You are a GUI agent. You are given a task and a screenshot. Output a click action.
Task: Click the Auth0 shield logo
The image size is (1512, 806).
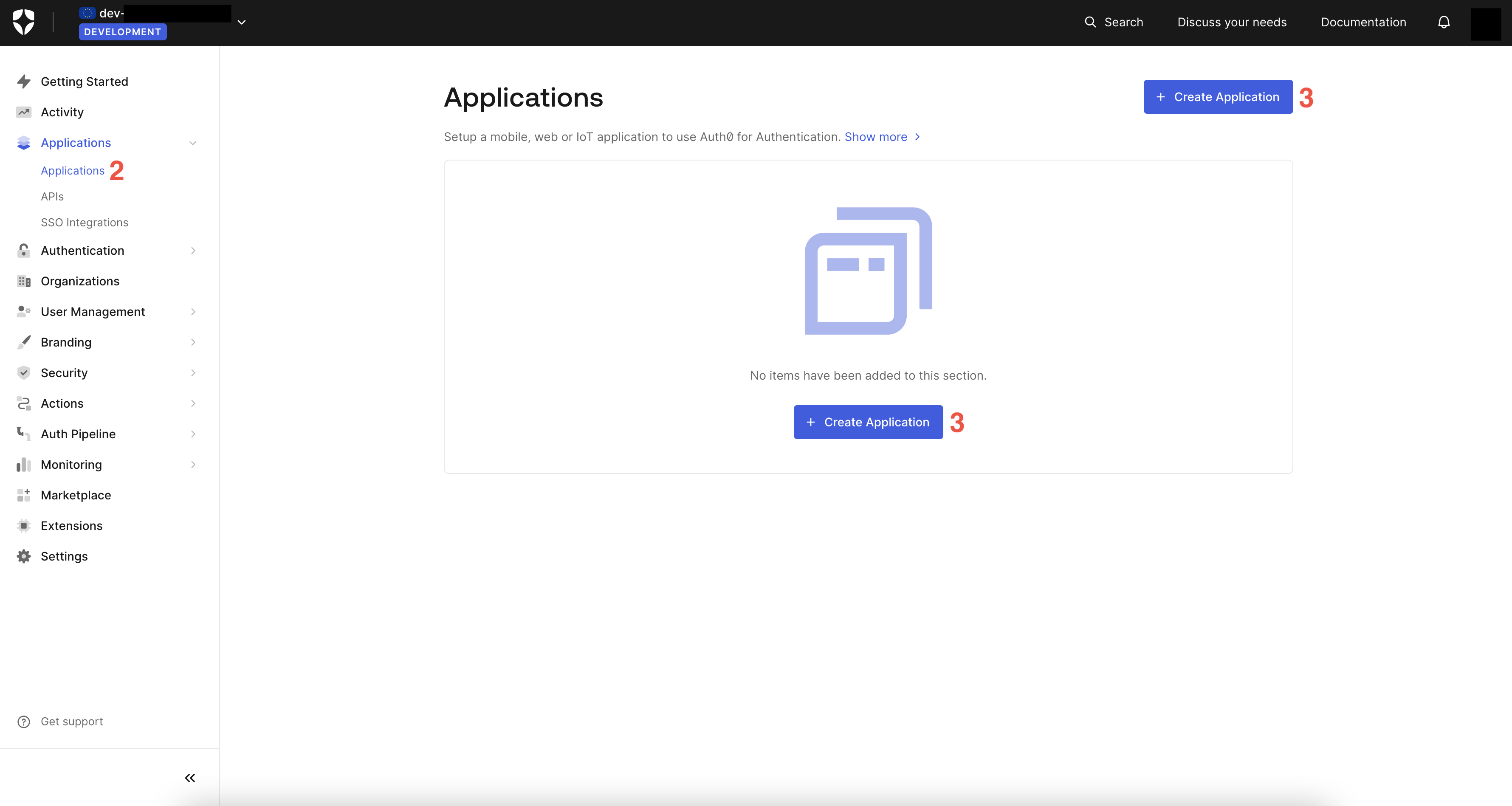point(23,23)
